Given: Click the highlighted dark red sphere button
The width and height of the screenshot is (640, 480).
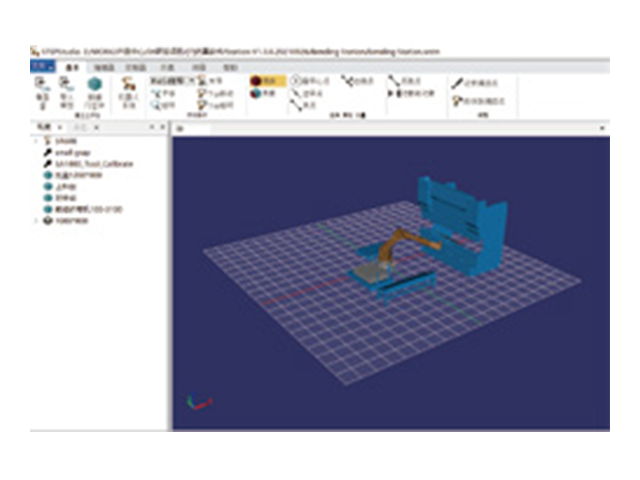Looking at the screenshot, I should (x=267, y=81).
